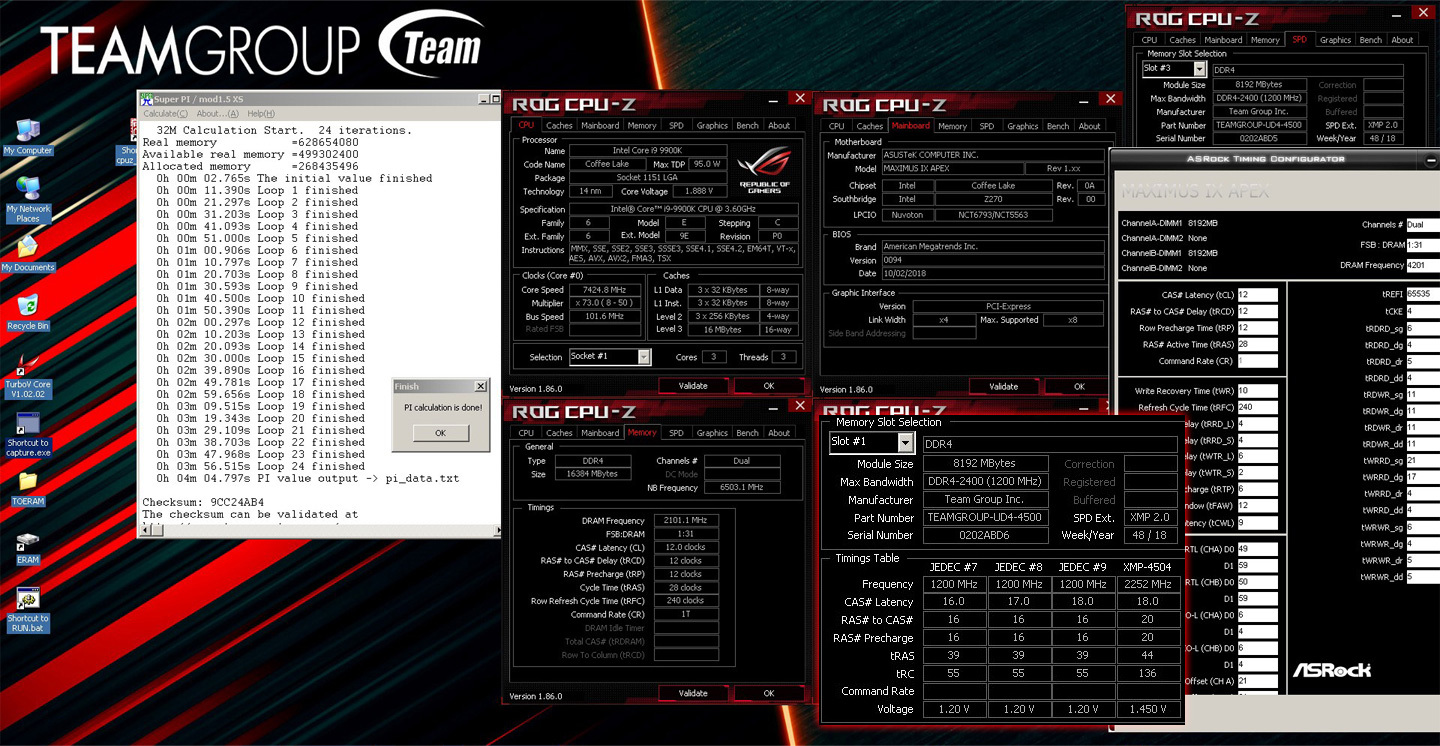Viewport: 1440px width, 746px height.
Task: Open About tab in CPU-Z processor window
Action: 779,126
